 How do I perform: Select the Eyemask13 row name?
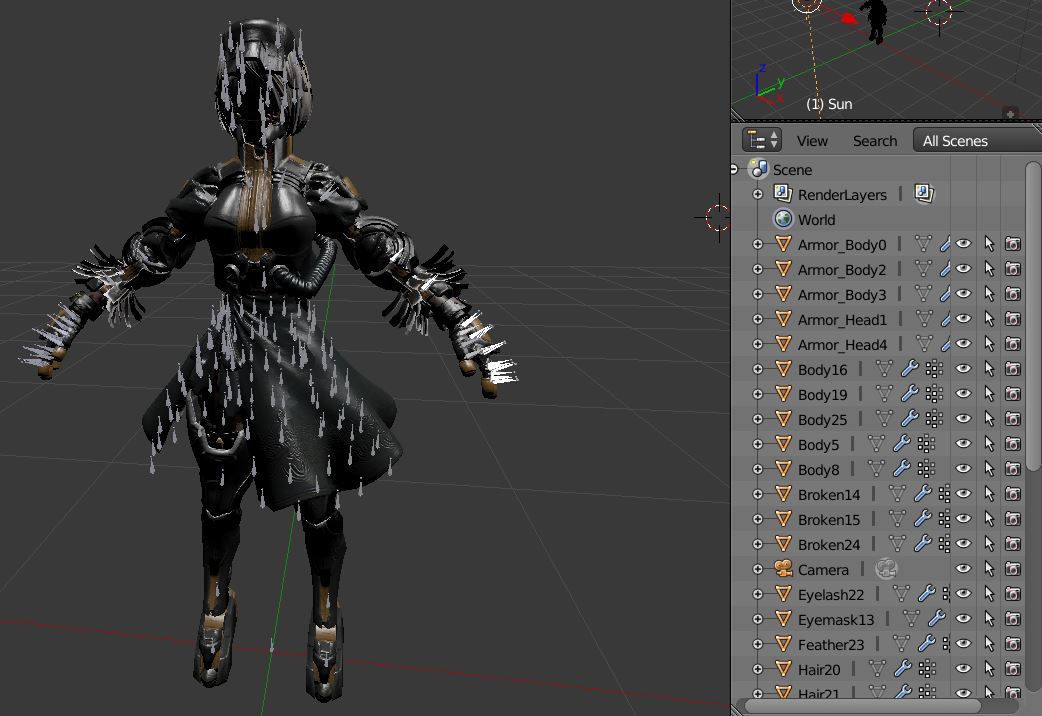click(x=836, y=620)
